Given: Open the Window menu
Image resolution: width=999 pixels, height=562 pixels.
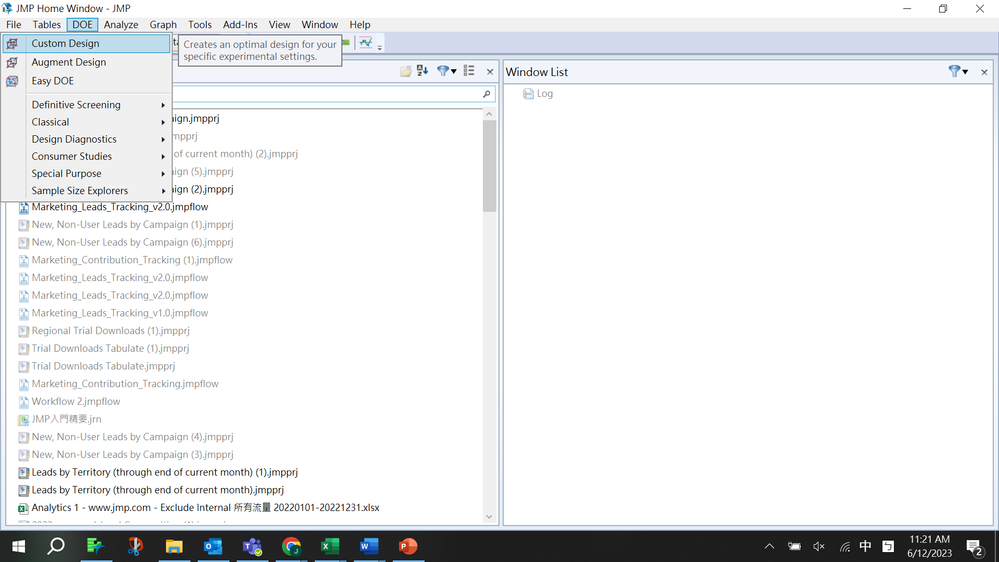Looking at the screenshot, I should (320, 25).
